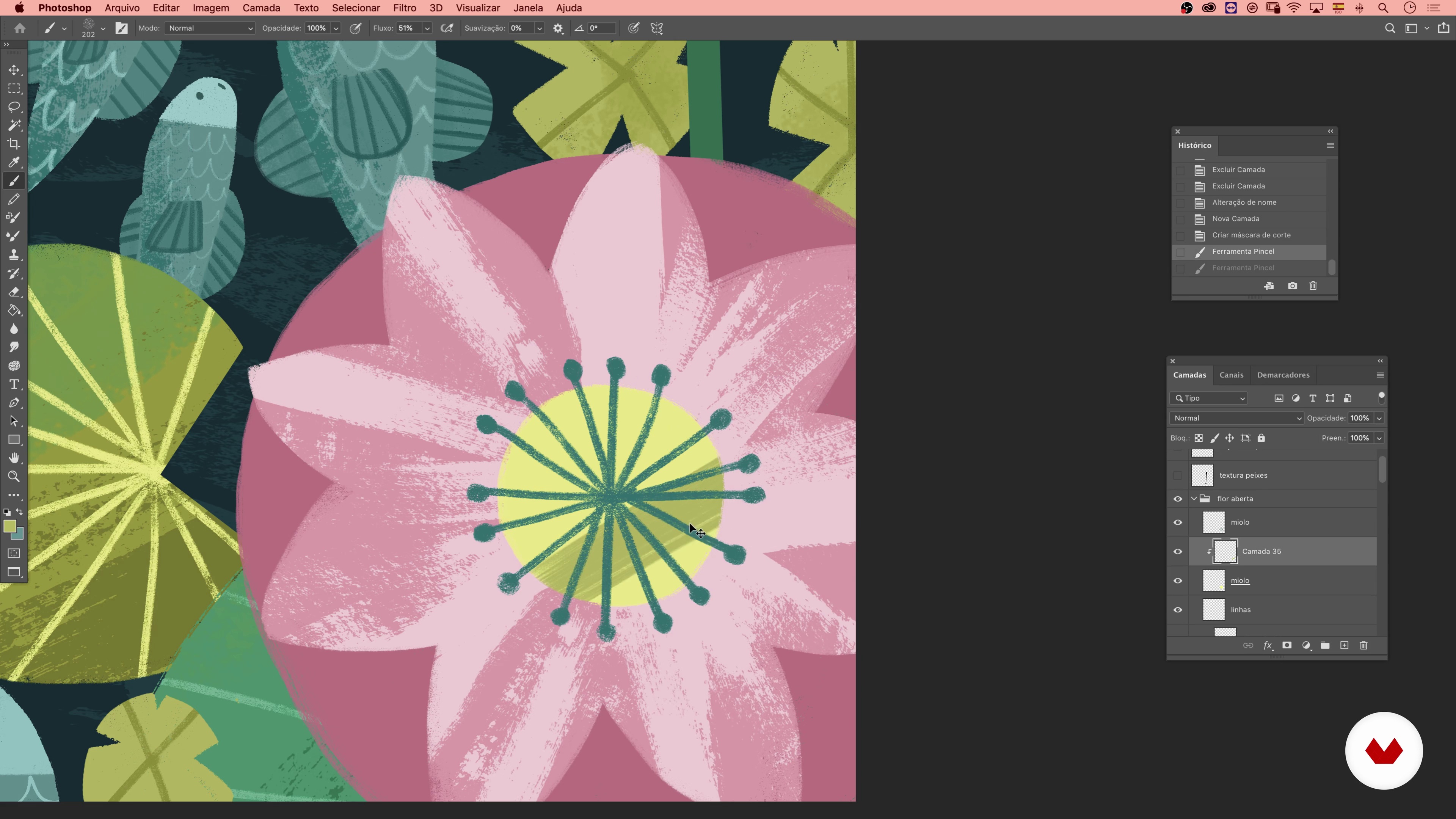Select the Pencil tool in toolbar
The image size is (1456, 819).
click(14, 199)
